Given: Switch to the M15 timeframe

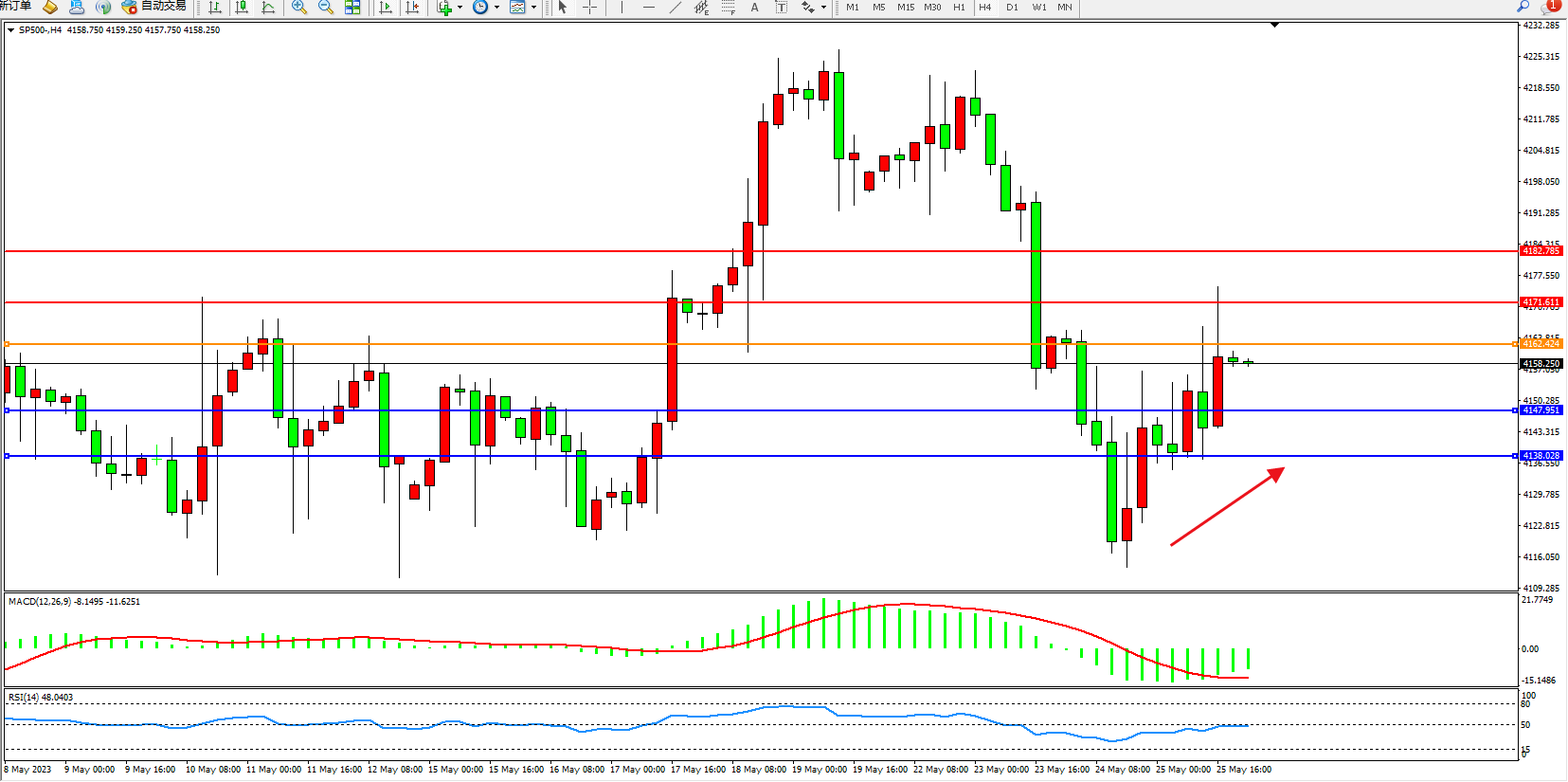Looking at the screenshot, I should pyautogui.click(x=906, y=8).
